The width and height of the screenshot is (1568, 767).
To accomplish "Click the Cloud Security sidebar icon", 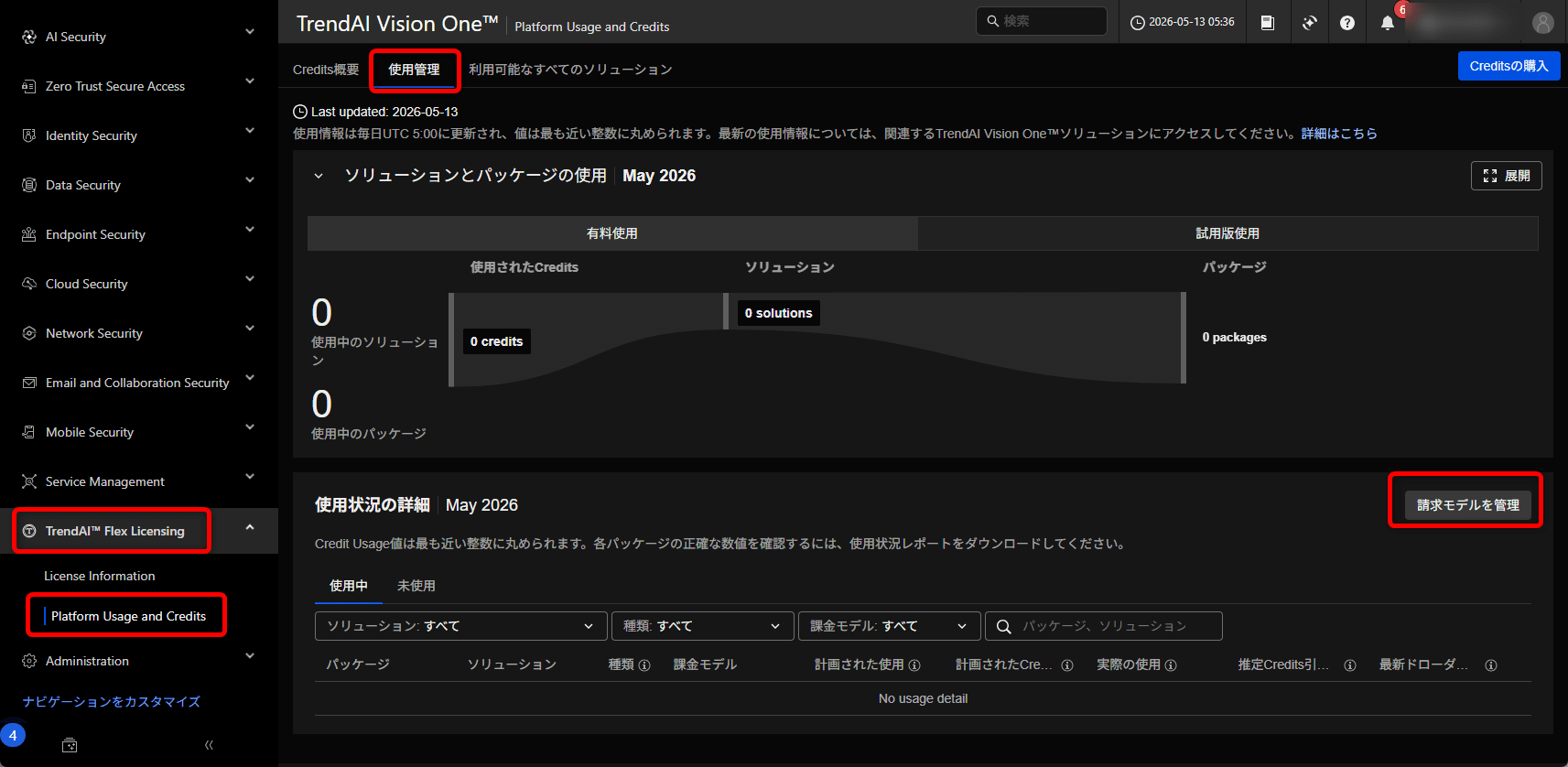I will click(x=29, y=284).
